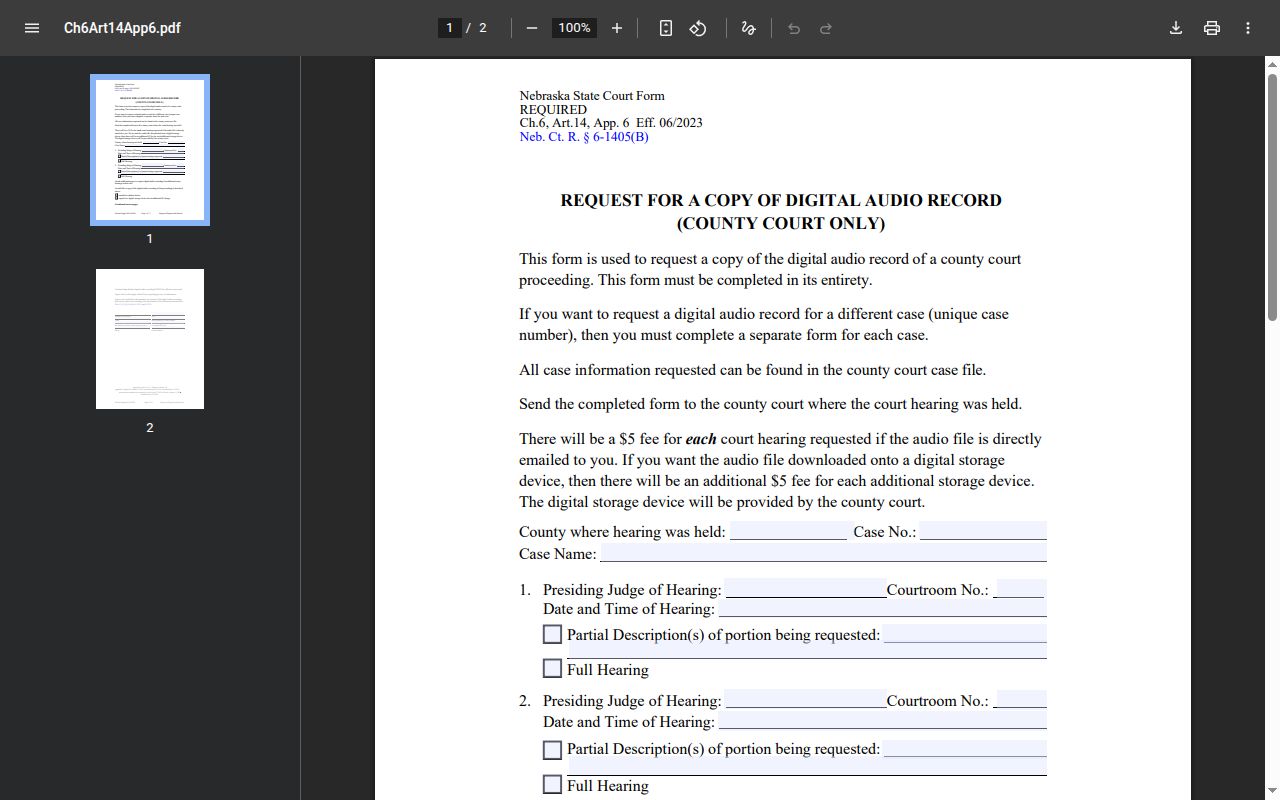Viewport: 1280px width, 800px height.
Task: Click the Ch6Art14App6.pdf file title
Action: click(x=122, y=28)
